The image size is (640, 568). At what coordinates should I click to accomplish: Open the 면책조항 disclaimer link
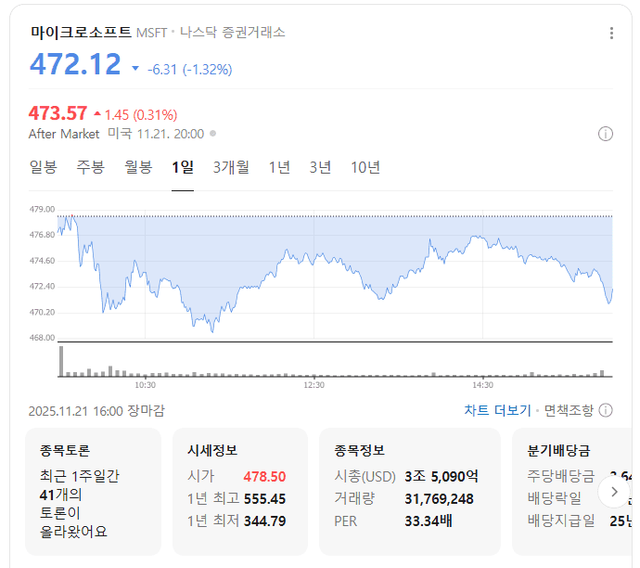pyautogui.click(x=568, y=410)
